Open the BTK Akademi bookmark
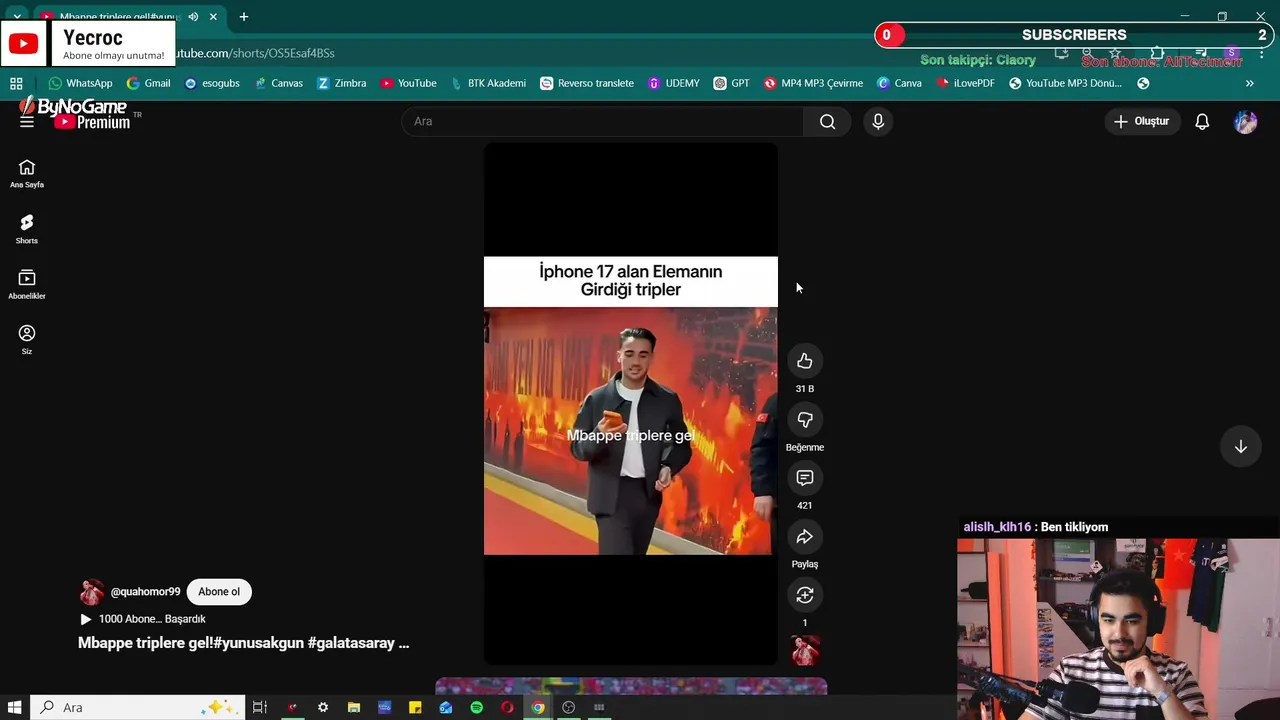Viewport: 1280px width, 720px height. 488,83
